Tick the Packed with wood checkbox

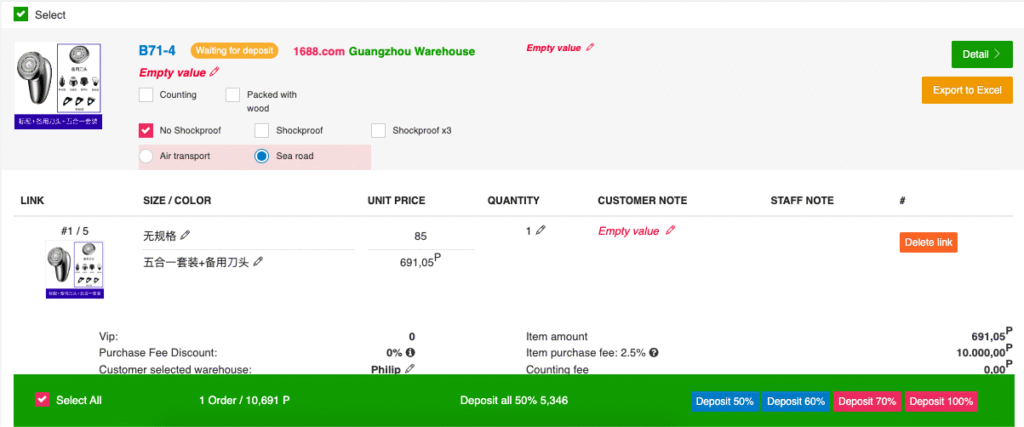point(232,95)
